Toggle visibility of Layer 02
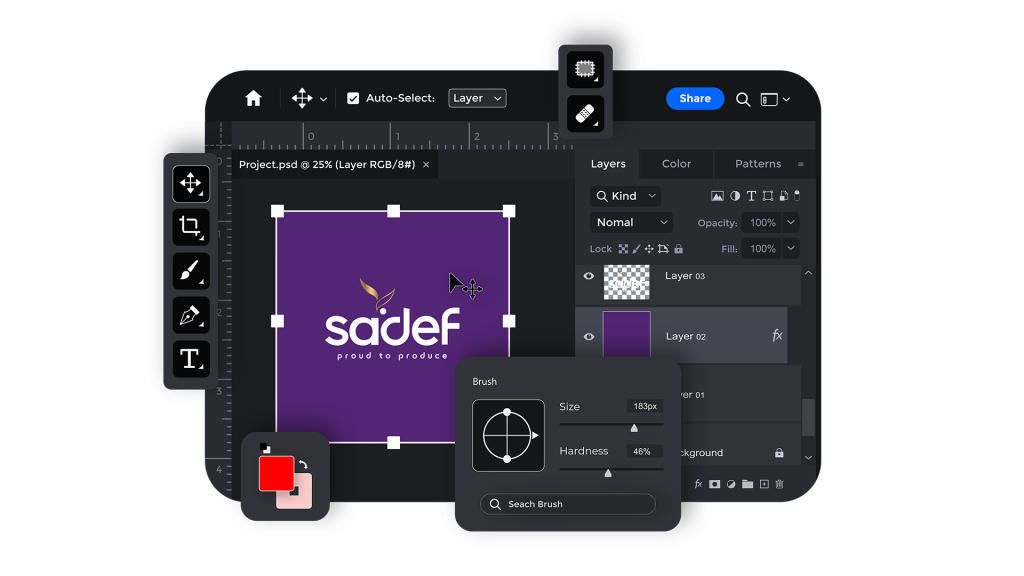Image resolution: width=1024 pixels, height=576 pixels. [589, 337]
